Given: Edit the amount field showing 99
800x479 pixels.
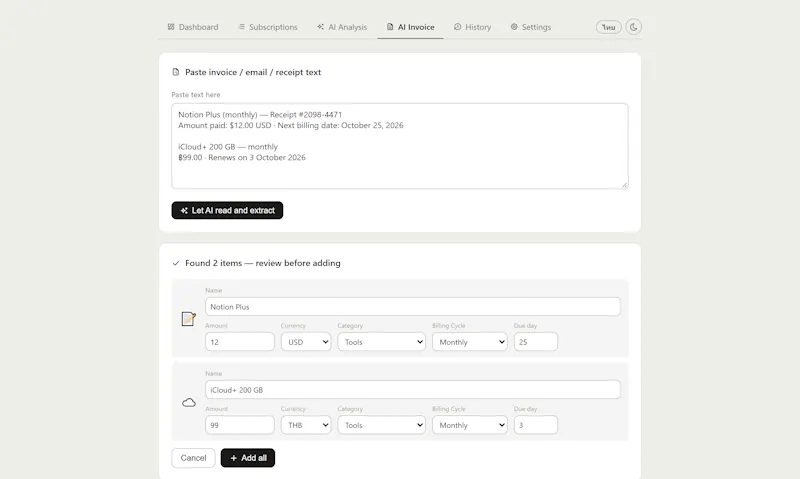Looking at the screenshot, I should [x=240, y=425].
